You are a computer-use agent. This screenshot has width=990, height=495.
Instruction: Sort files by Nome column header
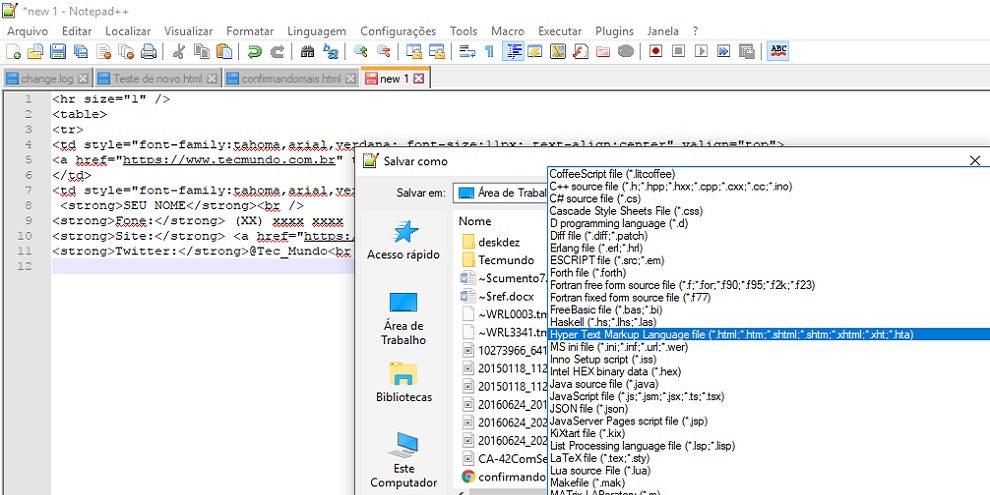[x=475, y=222]
